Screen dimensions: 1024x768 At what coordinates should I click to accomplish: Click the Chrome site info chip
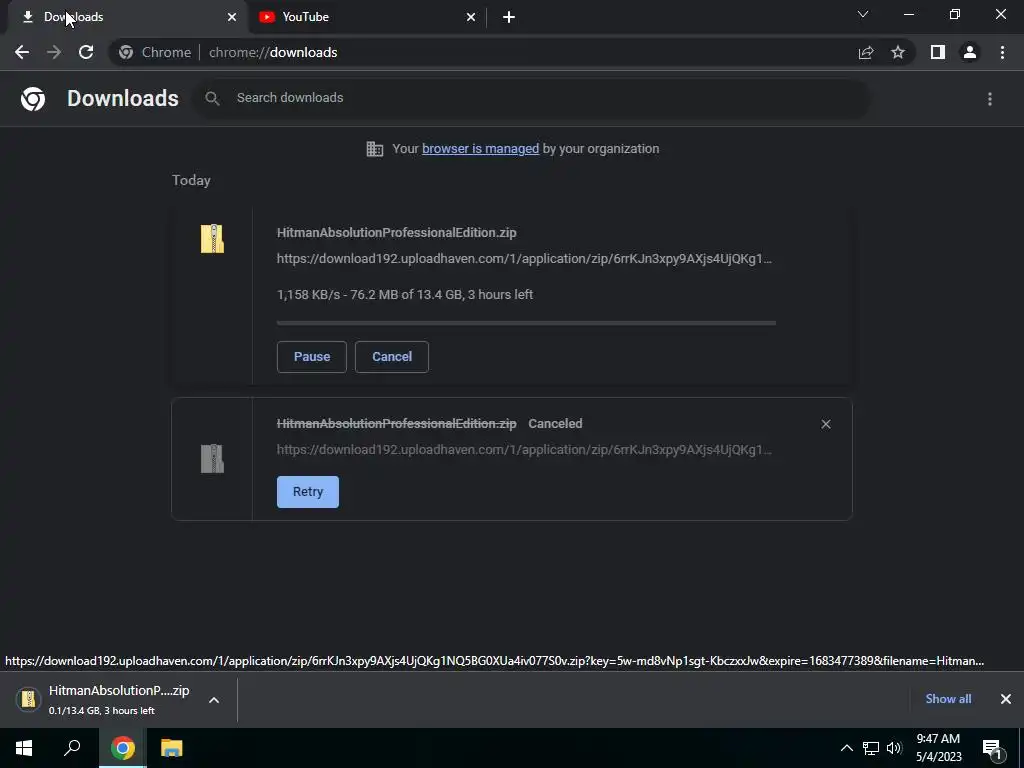click(155, 52)
